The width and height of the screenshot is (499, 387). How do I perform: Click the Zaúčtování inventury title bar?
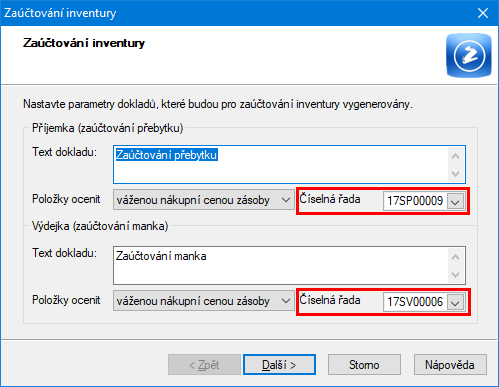tap(233, 13)
